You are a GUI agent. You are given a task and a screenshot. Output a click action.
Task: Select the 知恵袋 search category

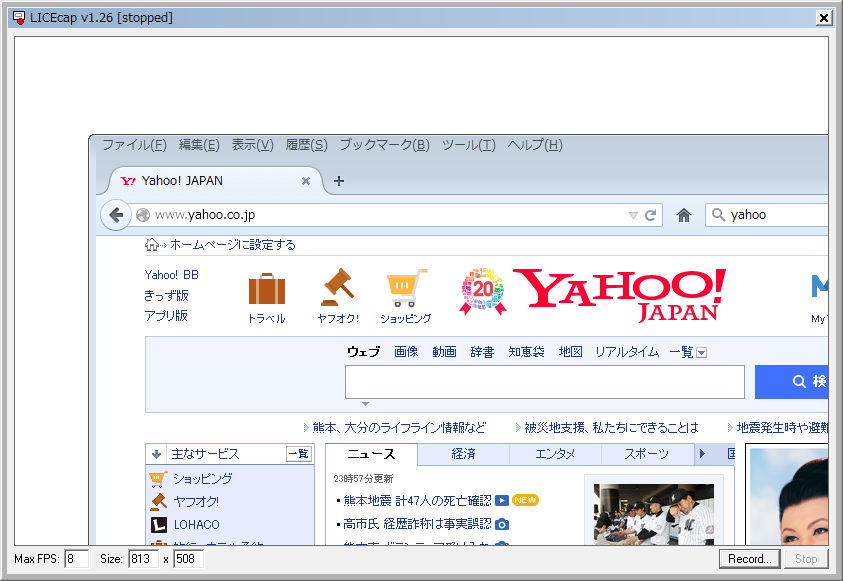pos(526,352)
